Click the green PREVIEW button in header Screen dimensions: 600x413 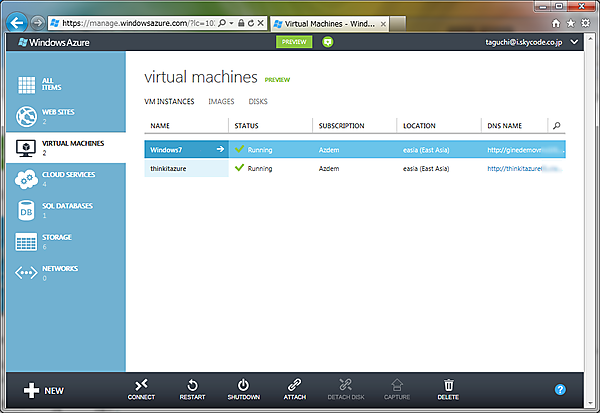[x=293, y=42]
